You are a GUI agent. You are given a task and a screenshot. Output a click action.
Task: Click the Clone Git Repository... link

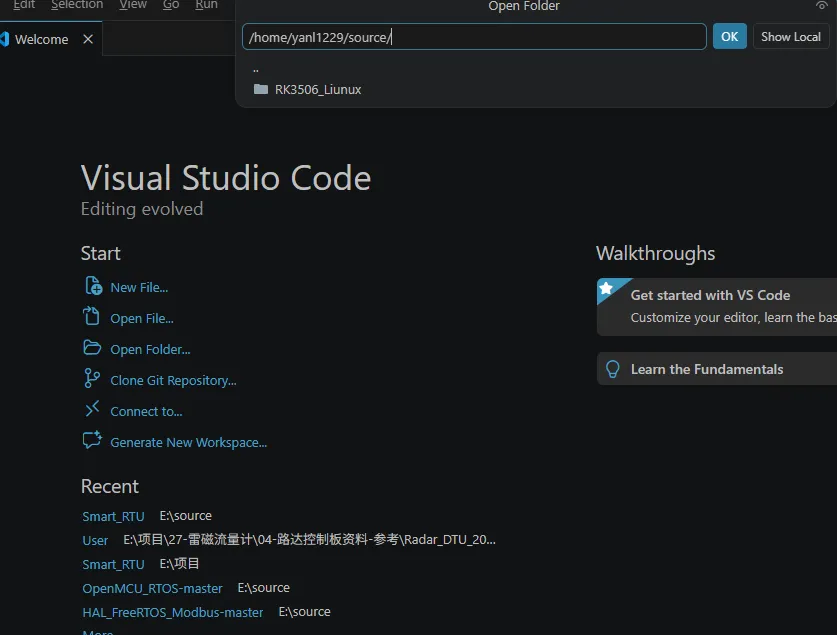173,380
